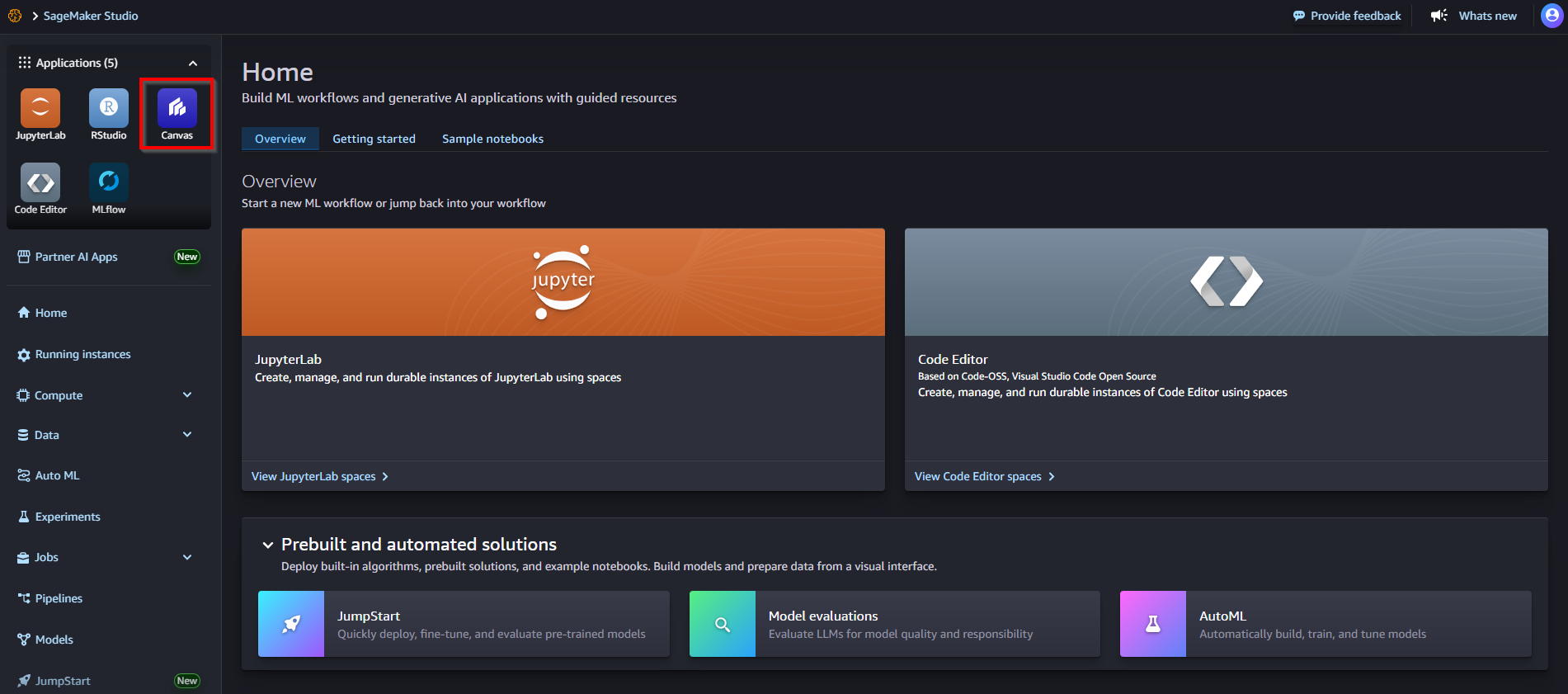Open the JupyterLab application icon
Viewport: 1568px width, 694px height.
click(x=40, y=108)
